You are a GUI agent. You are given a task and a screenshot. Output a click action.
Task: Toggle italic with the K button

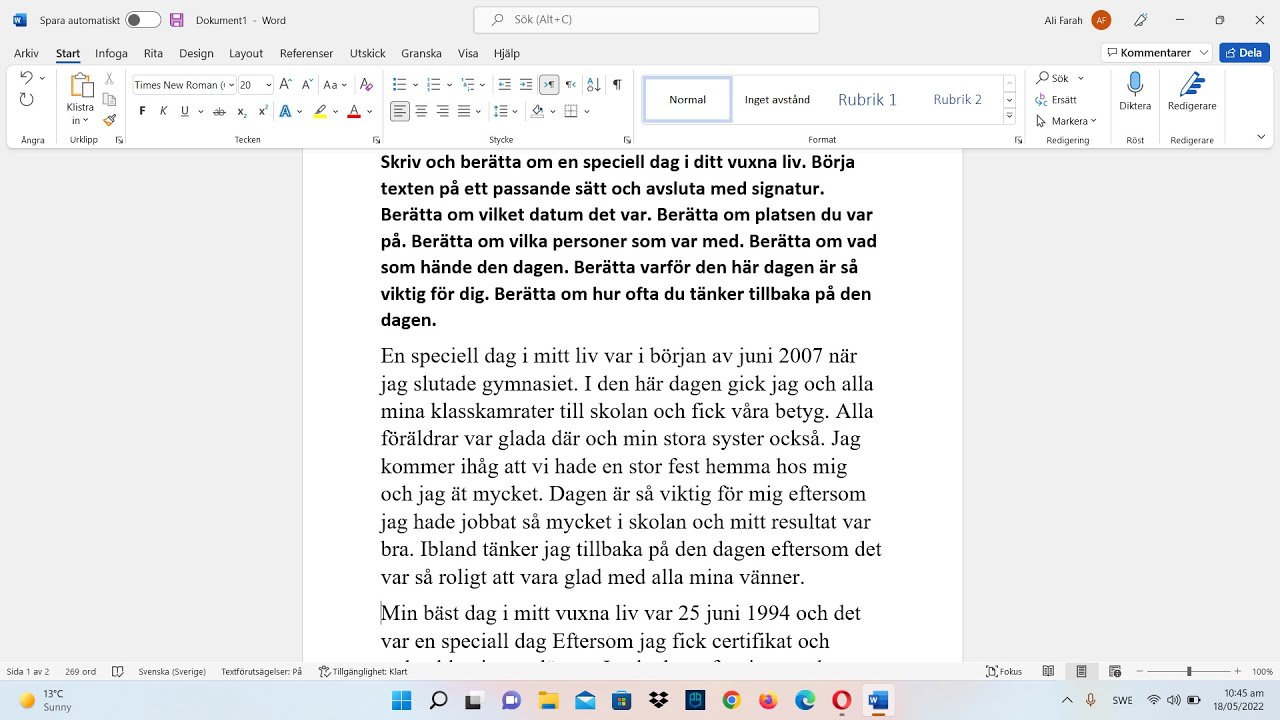point(163,111)
